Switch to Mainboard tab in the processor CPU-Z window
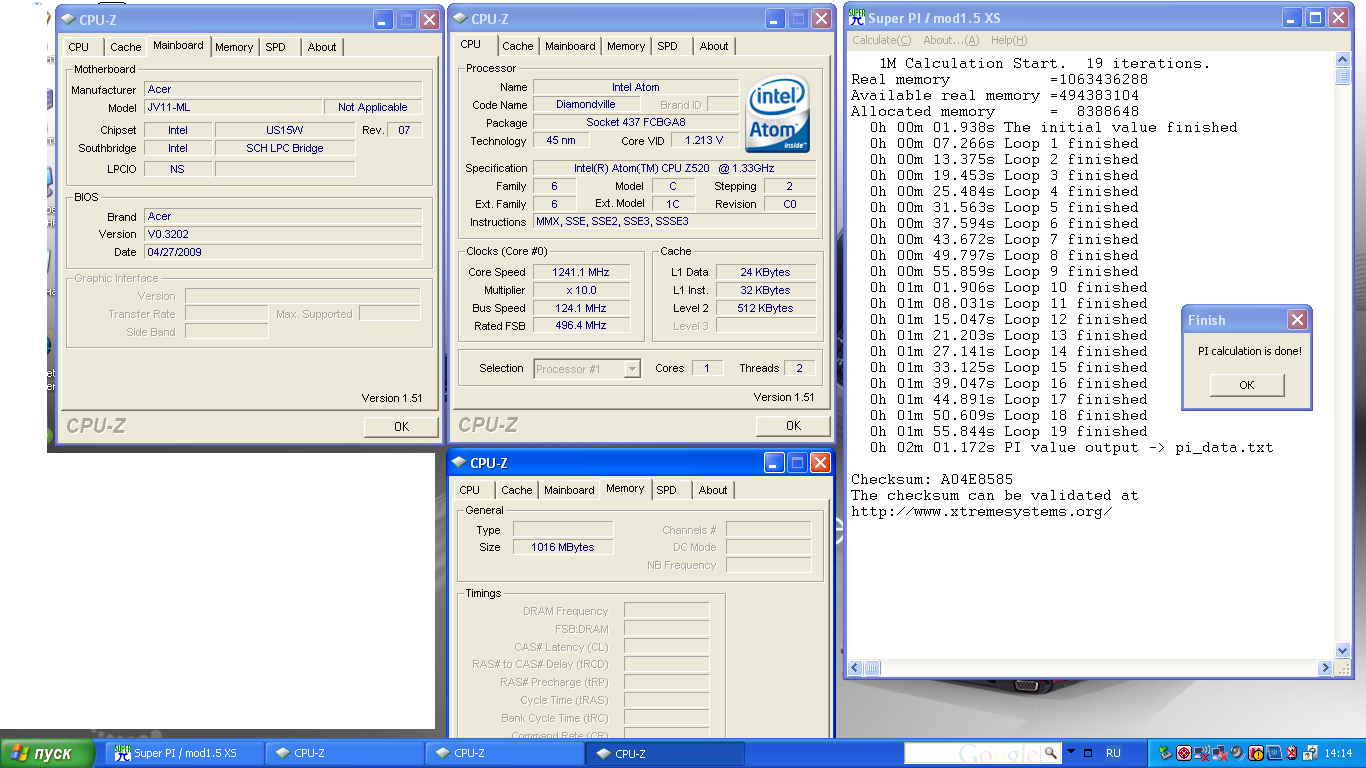The image size is (1366, 768). click(570, 46)
